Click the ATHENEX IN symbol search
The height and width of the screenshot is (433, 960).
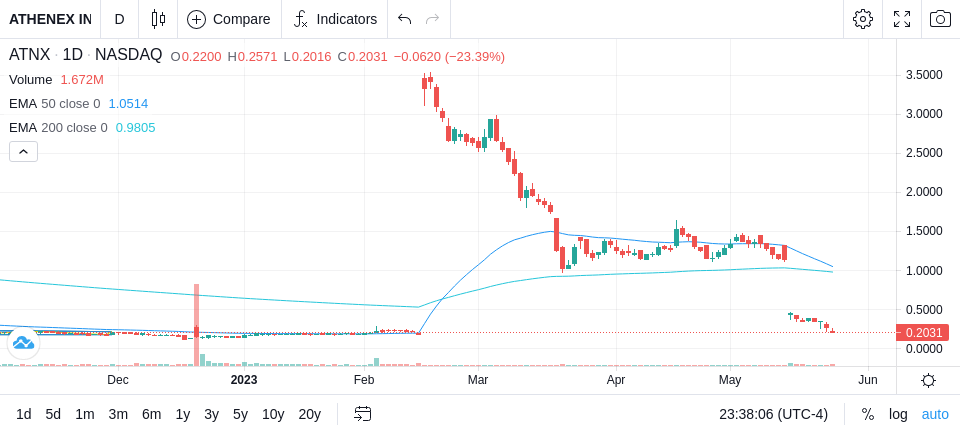(x=50, y=19)
